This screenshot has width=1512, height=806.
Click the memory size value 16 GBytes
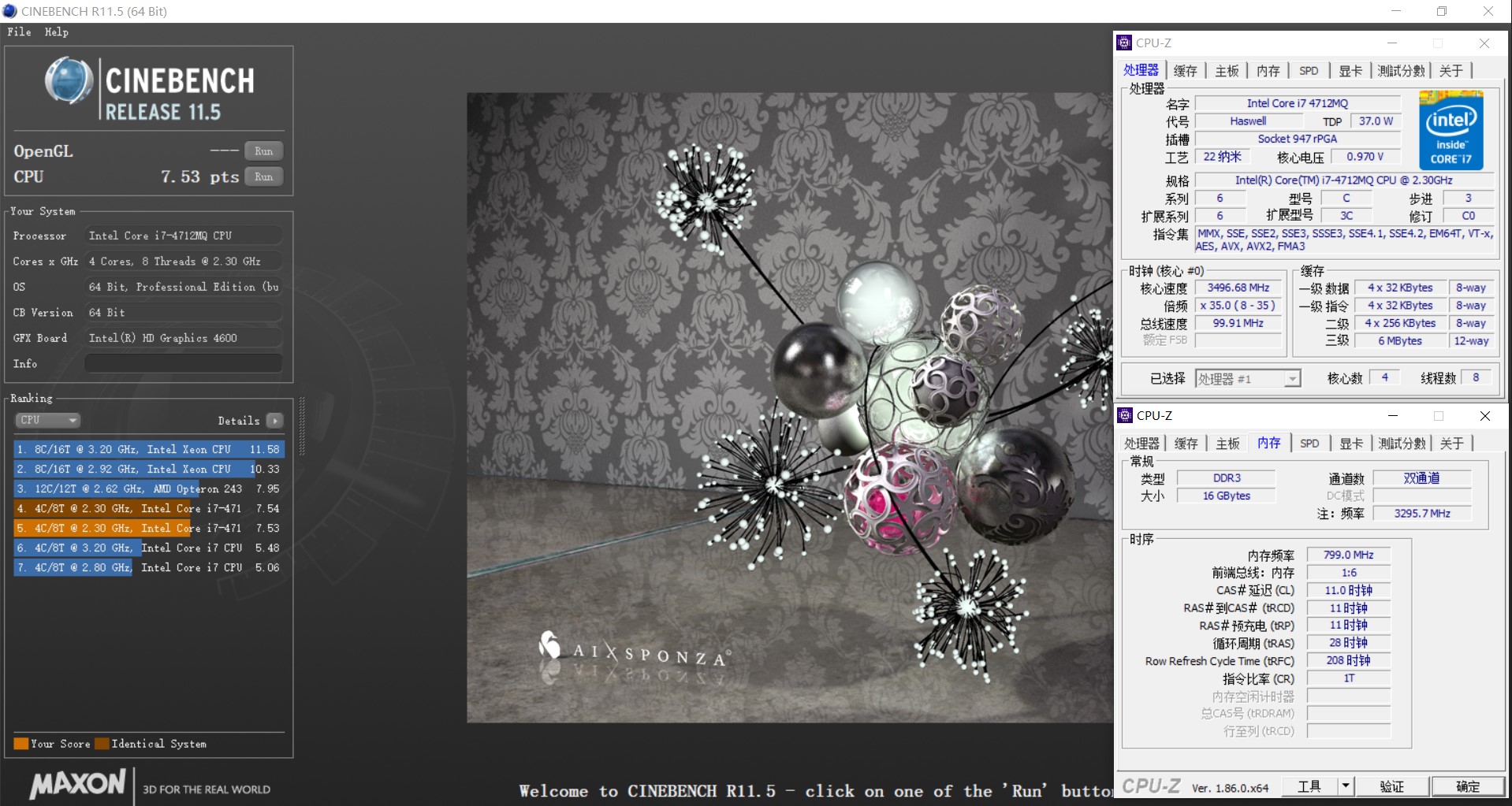pyautogui.click(x=1227, y=496)
